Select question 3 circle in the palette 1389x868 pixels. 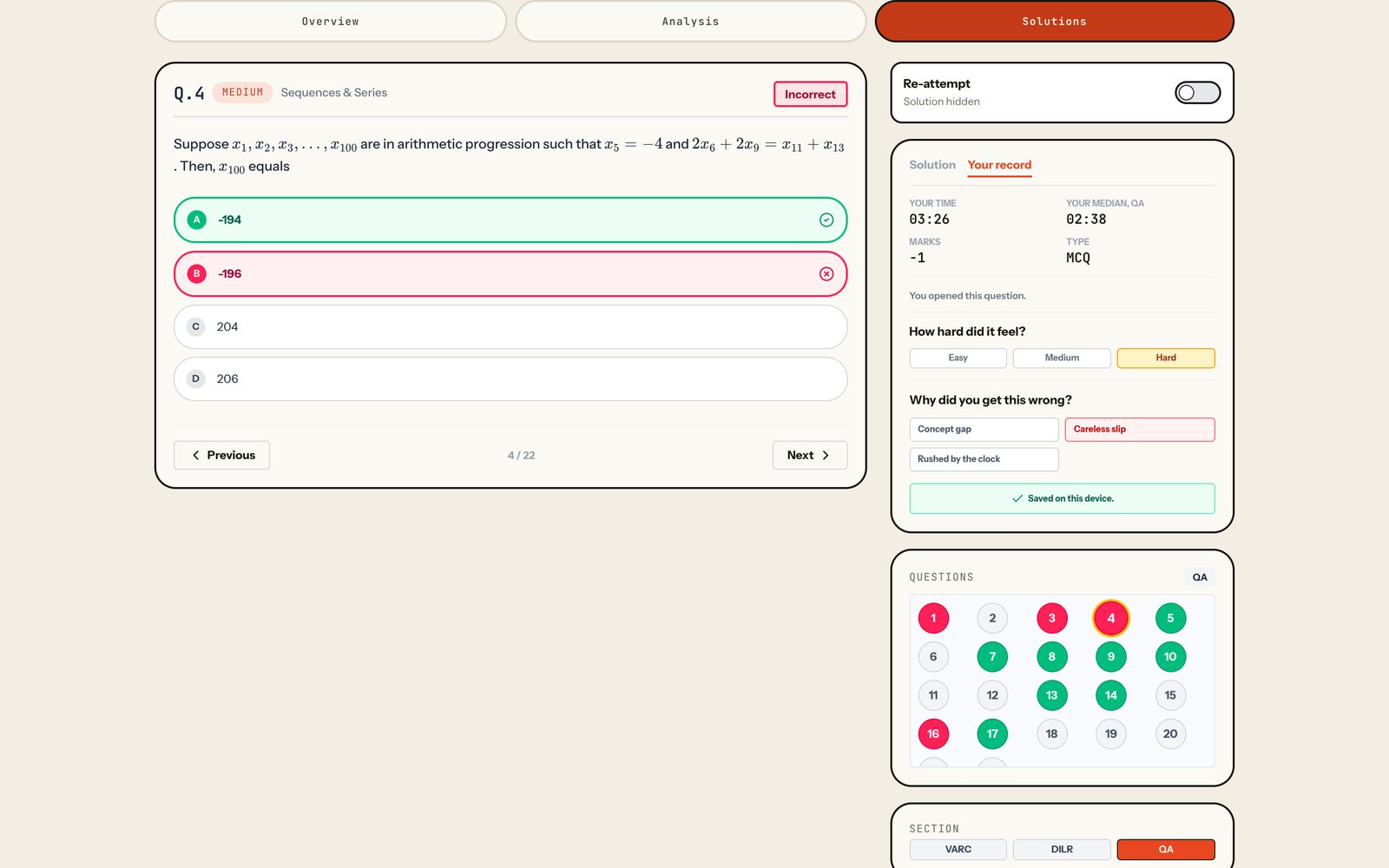click(1051, 618)
